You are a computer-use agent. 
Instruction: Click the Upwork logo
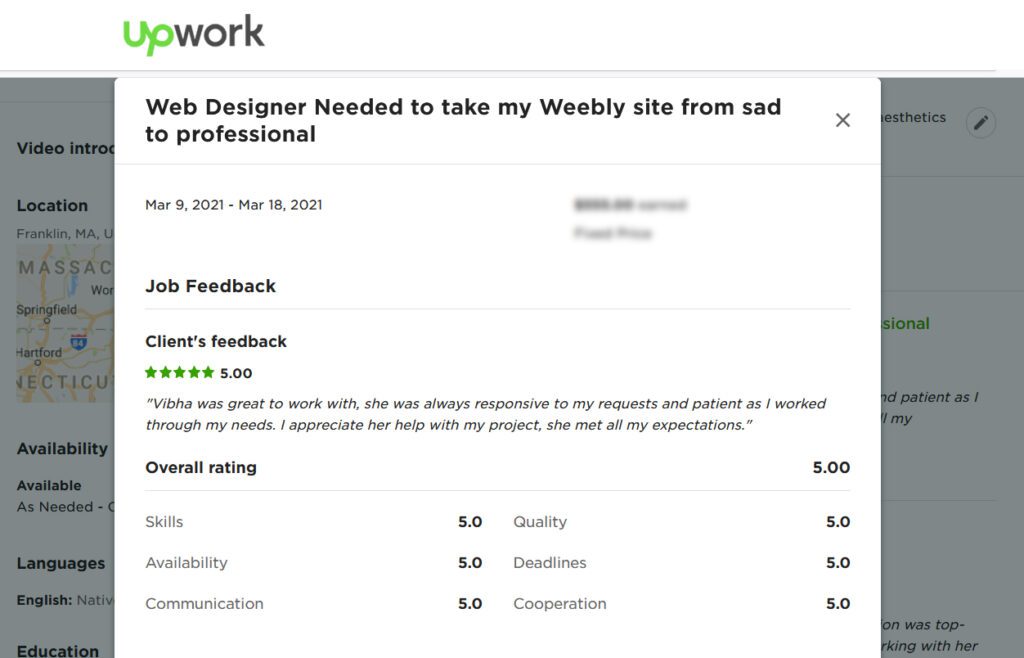194,34
